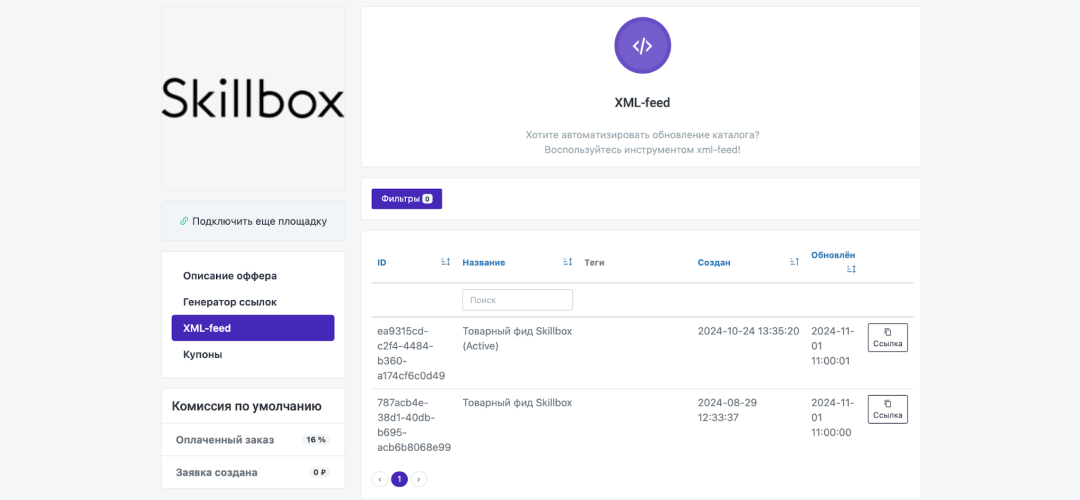Click the link icon beside Подключить еще площадку
The image size is (1080, 500).
184,221
